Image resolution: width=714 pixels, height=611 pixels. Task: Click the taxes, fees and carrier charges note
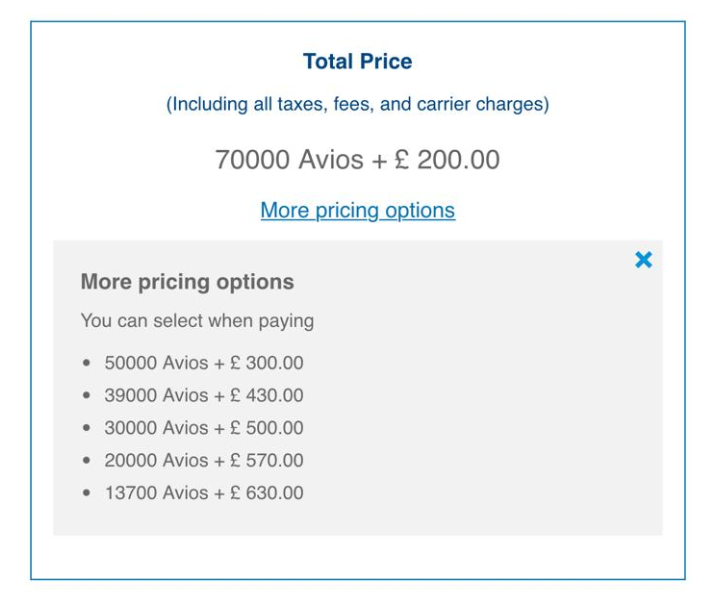357,105
